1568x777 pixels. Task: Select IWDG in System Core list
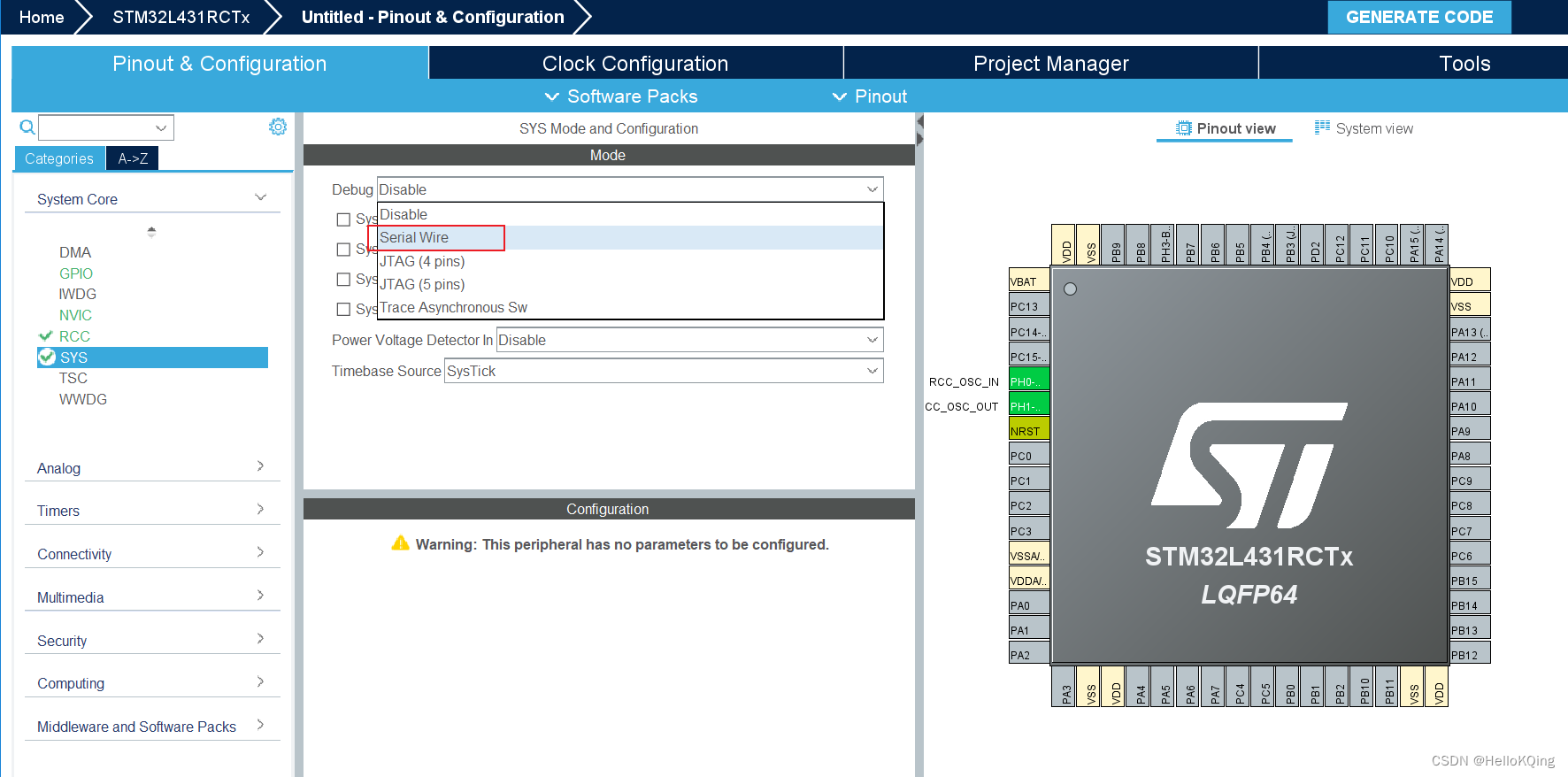click(78, 294)
